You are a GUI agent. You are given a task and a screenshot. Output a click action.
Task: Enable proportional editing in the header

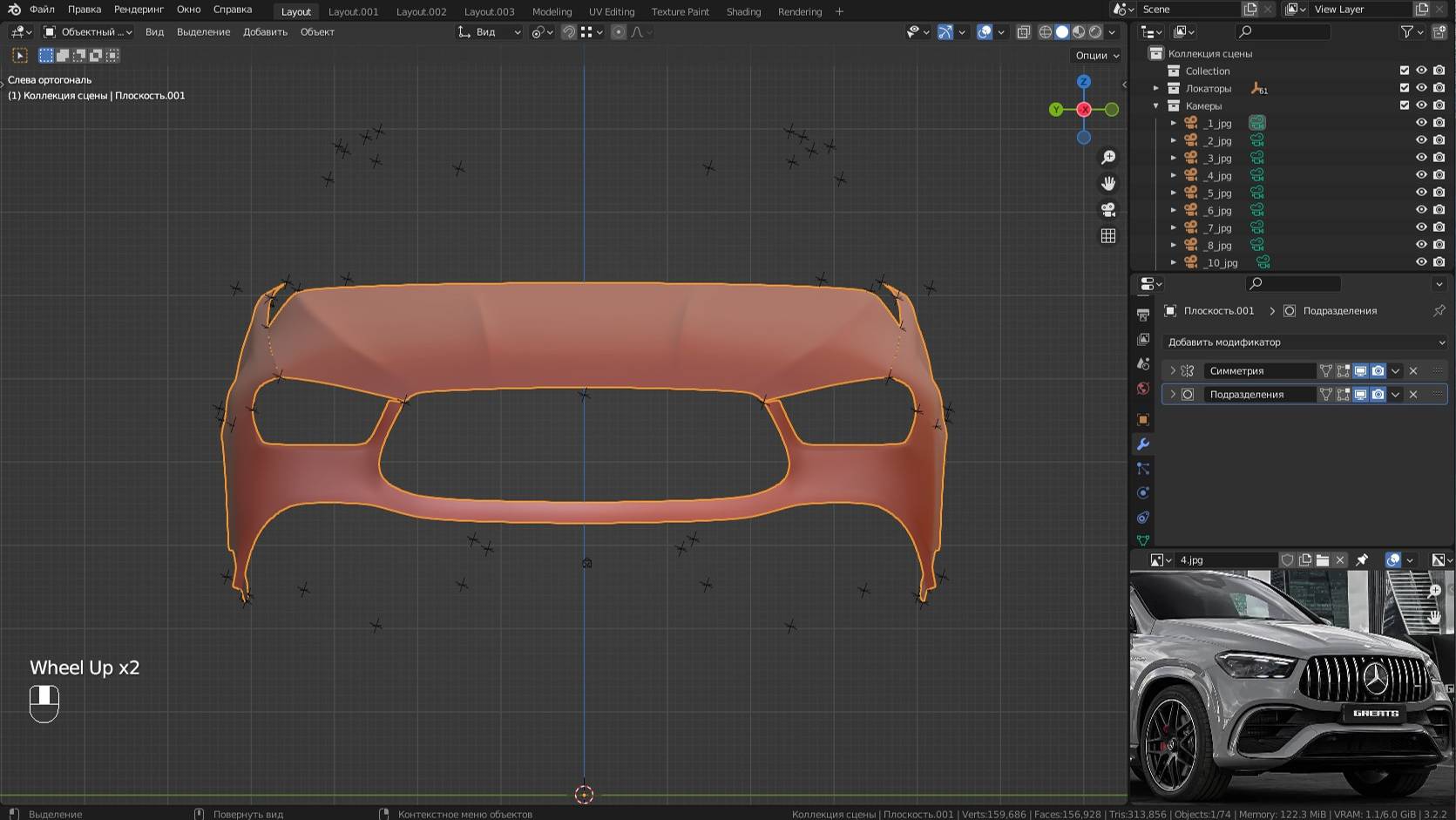pyautogui.click(x=619, y=32)
